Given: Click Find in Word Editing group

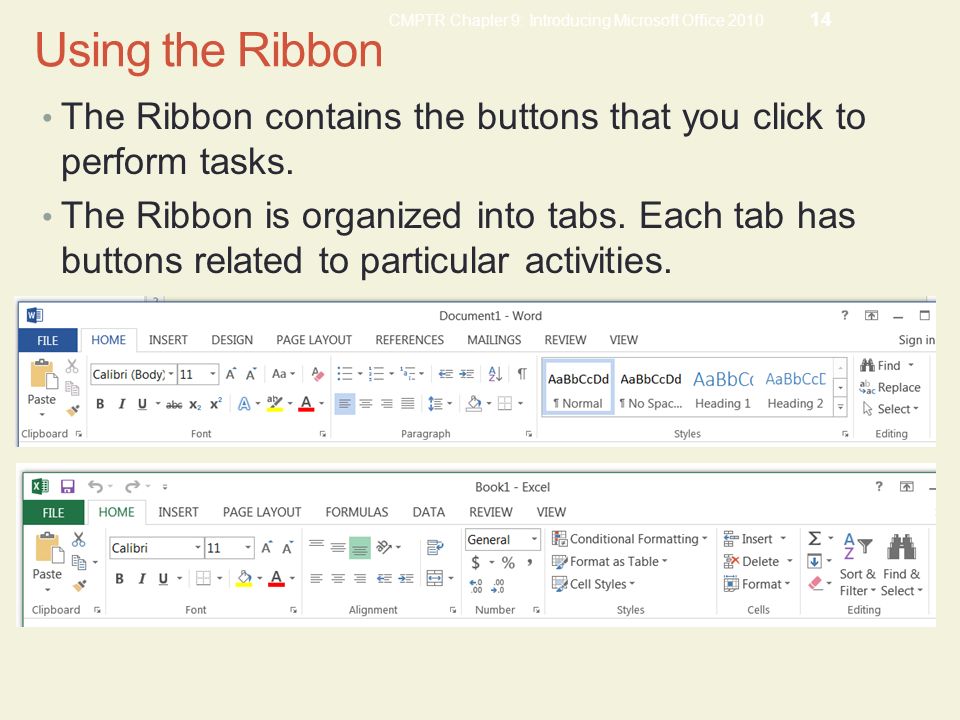Looking at the screenshot, I should 887,366.
